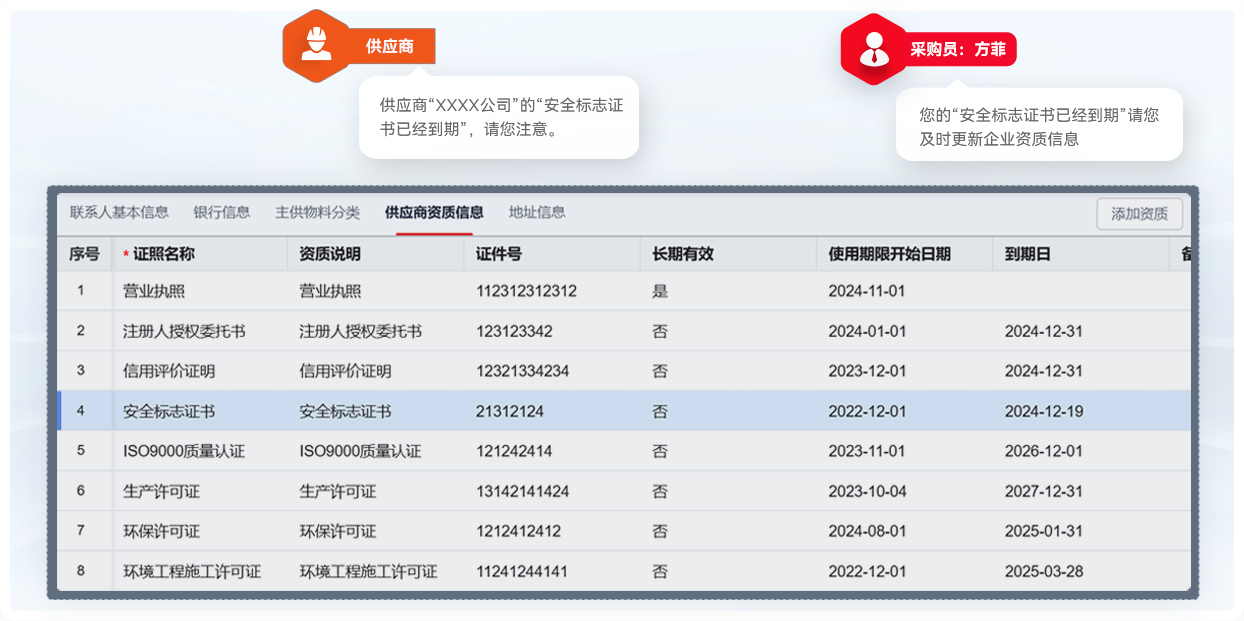Viewport: 1244px width, 621px height.
Task: Select the 营业执照 row
Action: (154, 291)
